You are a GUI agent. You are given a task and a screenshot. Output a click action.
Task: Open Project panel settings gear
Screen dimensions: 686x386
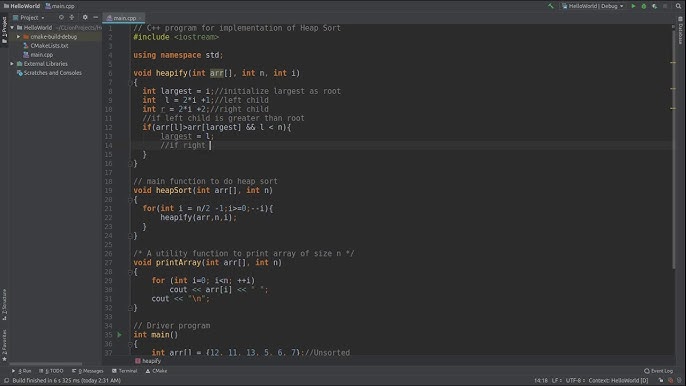[x=85, y=18]
